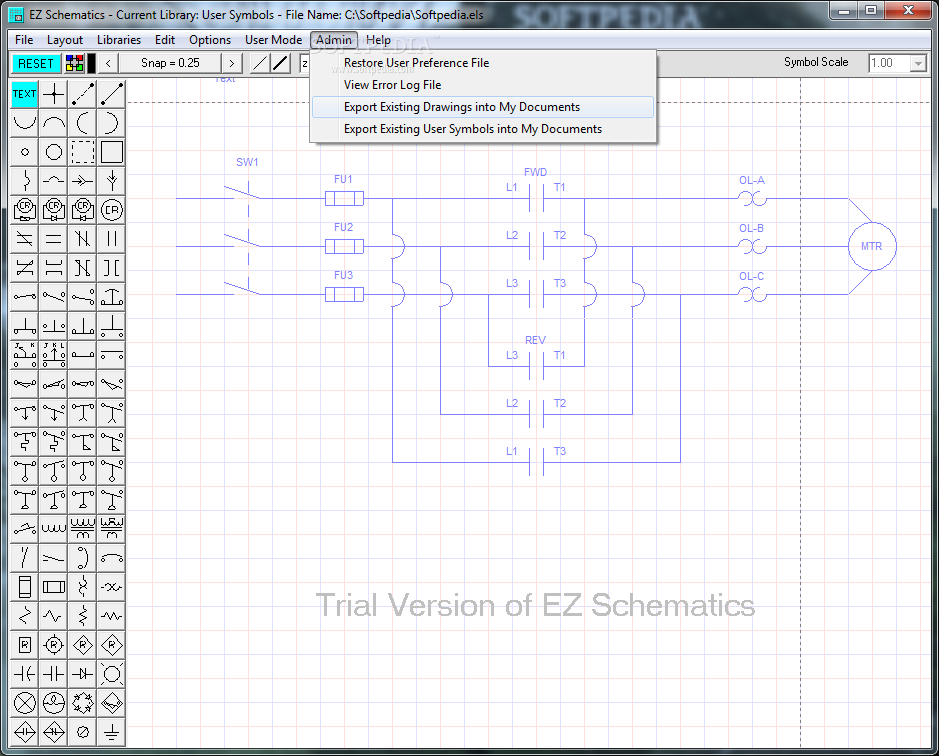This screenshot has width=939, height=756.
Task: Pick the R in square symbol
Action: click(25, 645)
